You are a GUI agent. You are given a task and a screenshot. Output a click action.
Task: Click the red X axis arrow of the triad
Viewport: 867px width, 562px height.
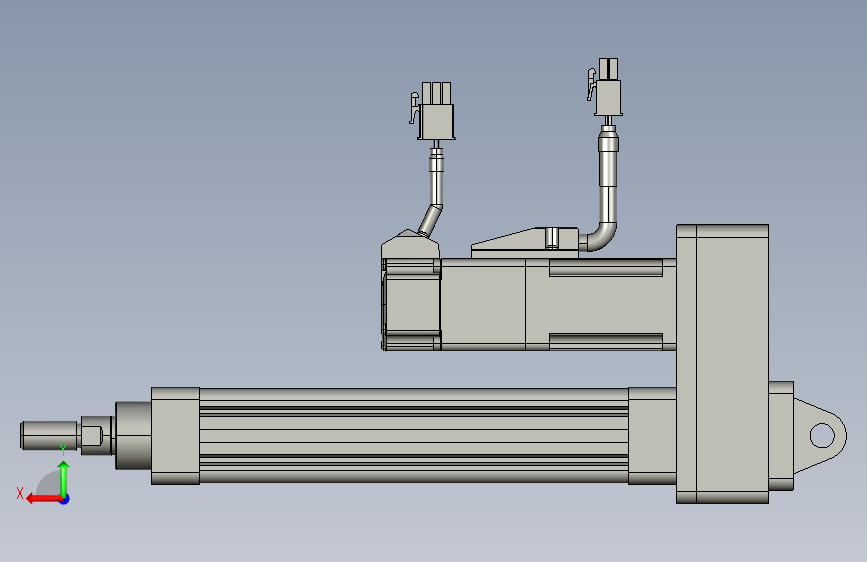point(44,499)
